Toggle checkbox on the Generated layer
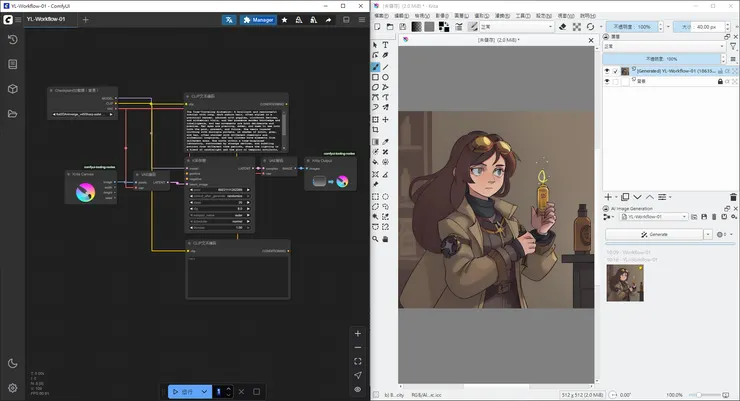The width and height of the screenshot is (740, 401). tap(615, 71)
